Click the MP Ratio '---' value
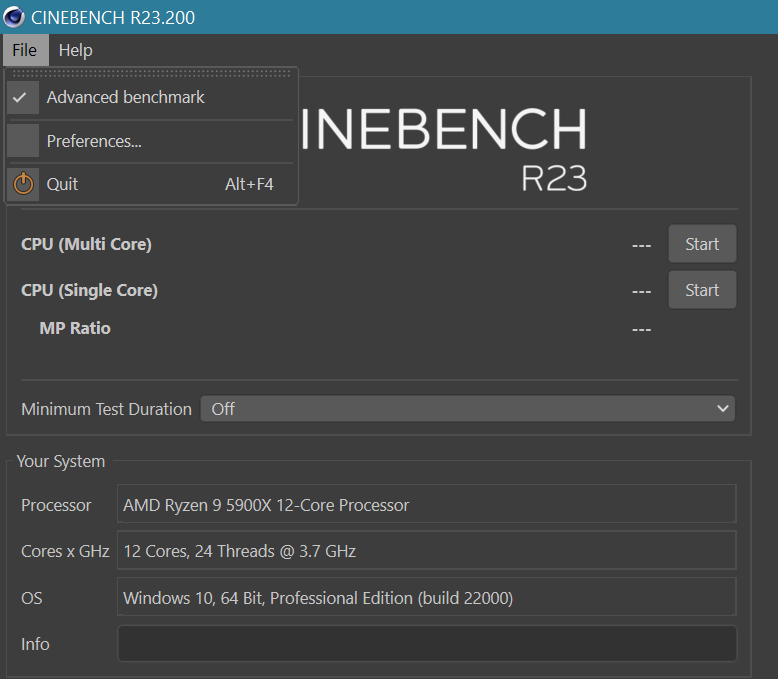The height and width of the screenshot is (679, 778). (x=642, y=329)
